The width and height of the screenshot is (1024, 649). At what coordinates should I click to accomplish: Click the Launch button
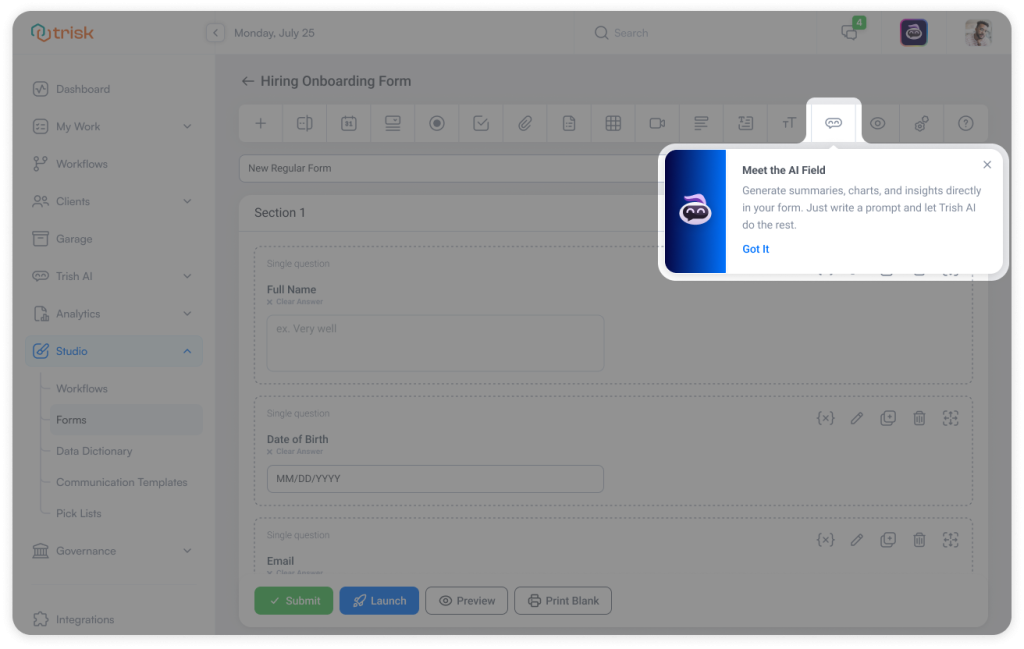pos(379,601)
